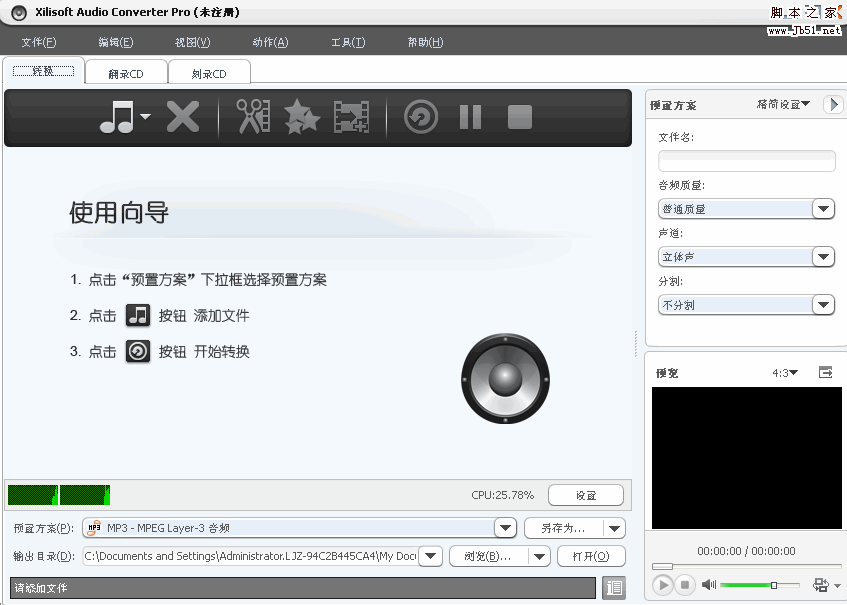
Task: Click the 打开(O) button
Action: pyautogui.click(x=591, y=556)
